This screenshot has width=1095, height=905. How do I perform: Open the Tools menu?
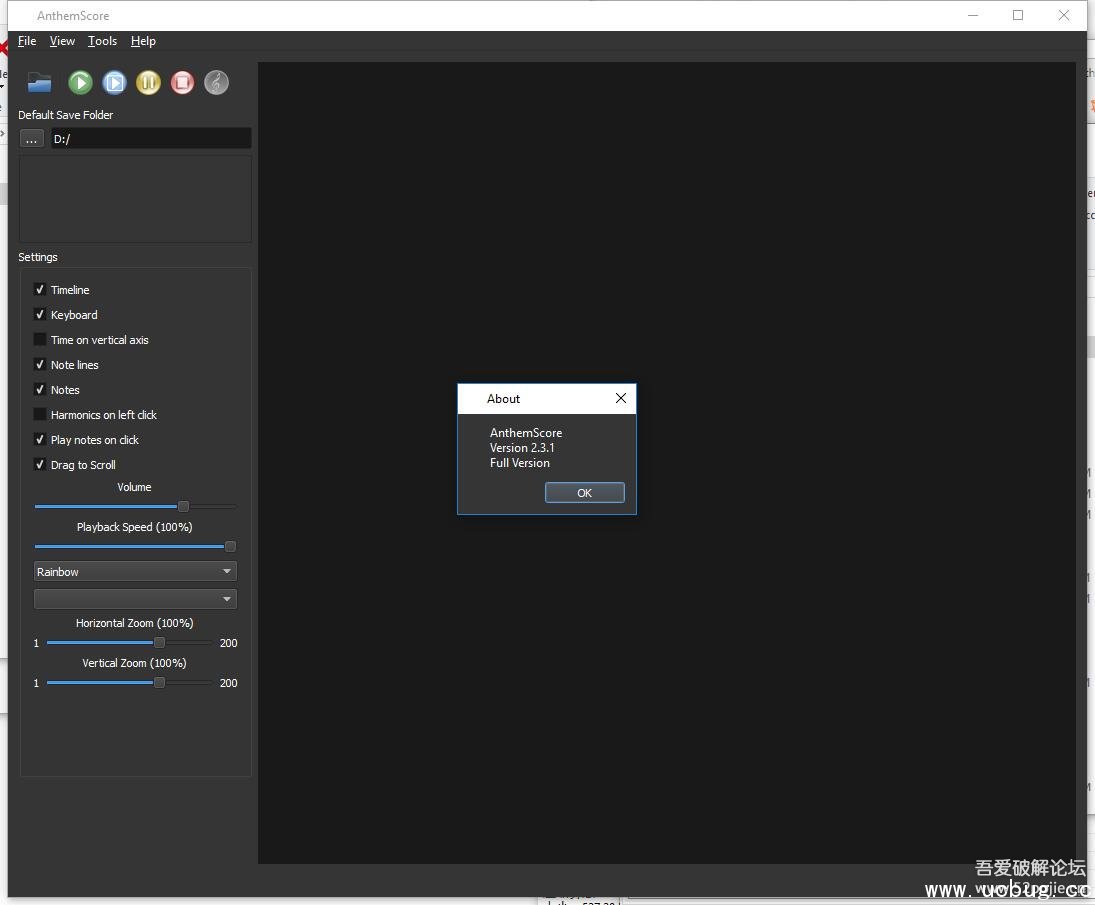102,41
